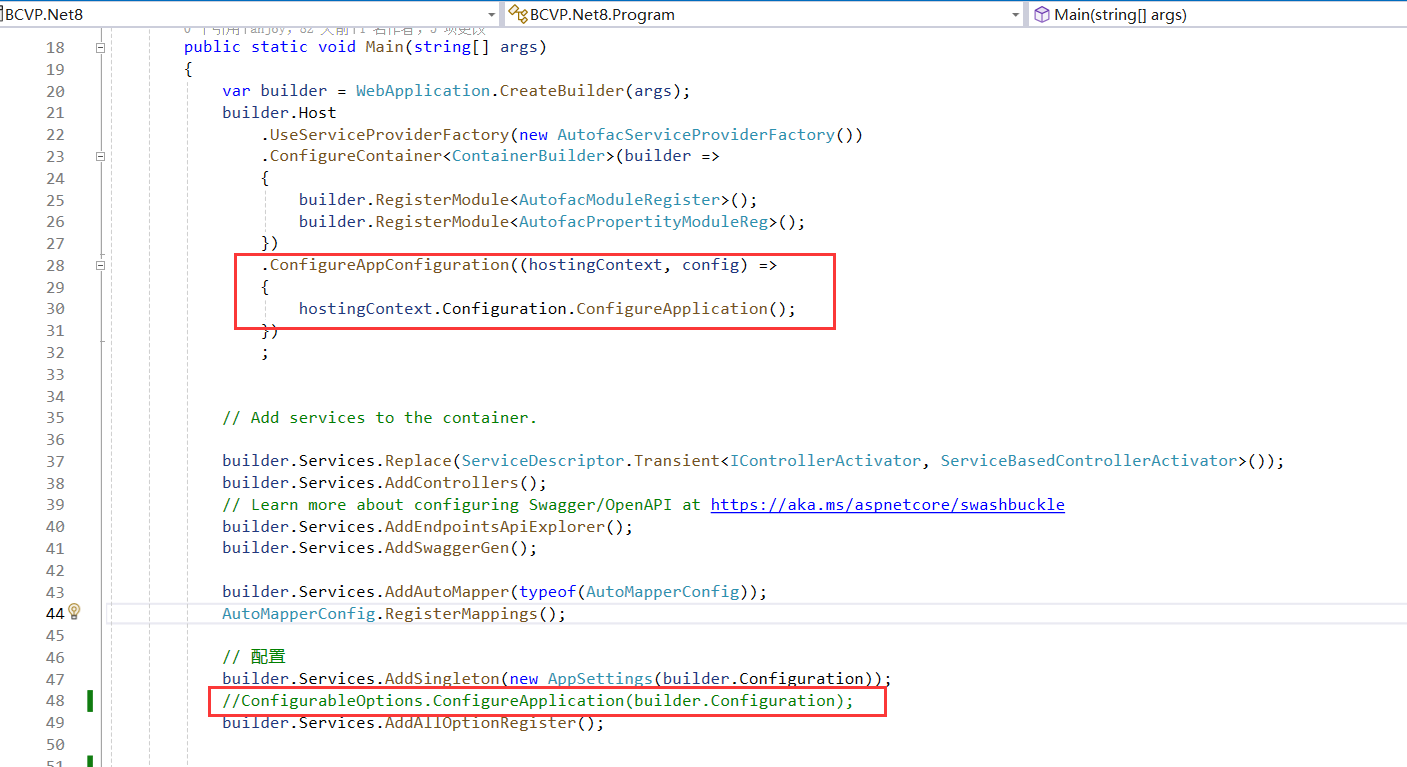
Task: Click 'AutofacServiceProviderFactory' on line 22
Action: click(x=696, y=134)
